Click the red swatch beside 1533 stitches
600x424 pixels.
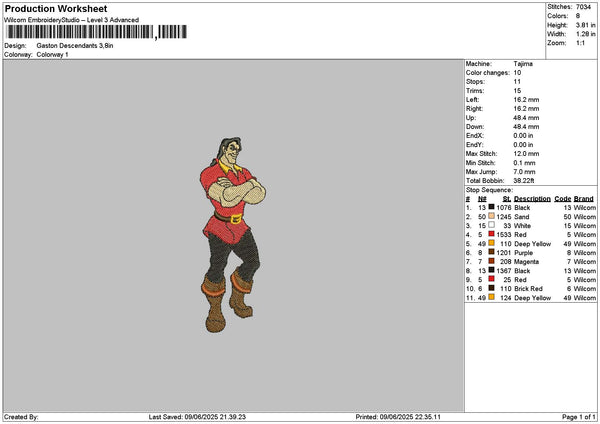pyautogui.click(x=491, y=234)
